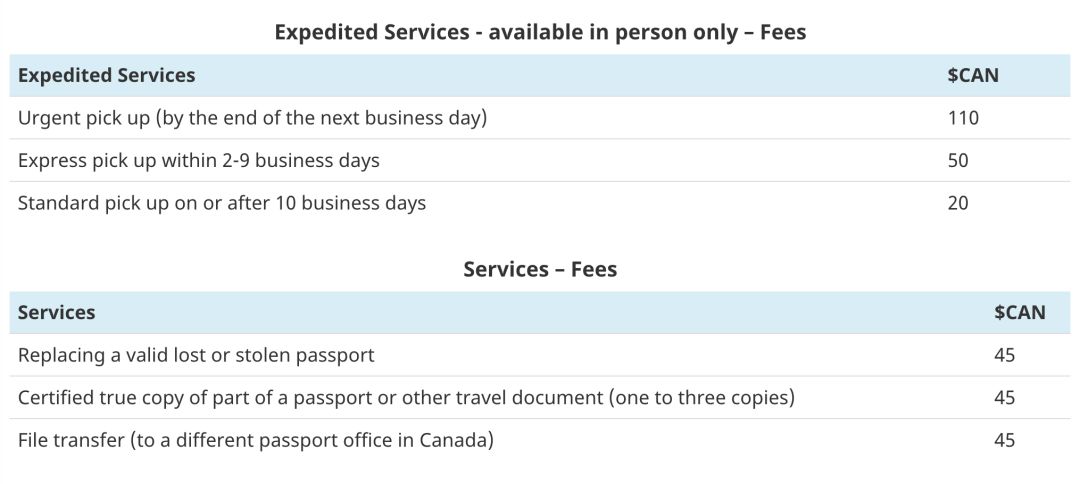Image resolution: width=1080 pixels, height=484 pixels.
Task: Click the 'Services – Fees' table title
Action: [x=540, y=269]
